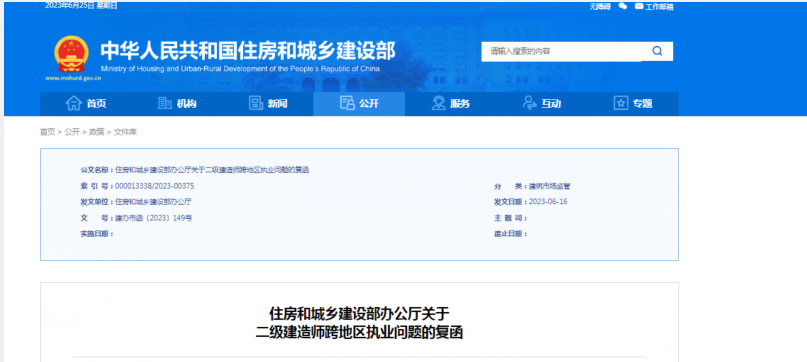Go to 首页 in the navigation bar
The image size is (807, 362).
(86, 104)
